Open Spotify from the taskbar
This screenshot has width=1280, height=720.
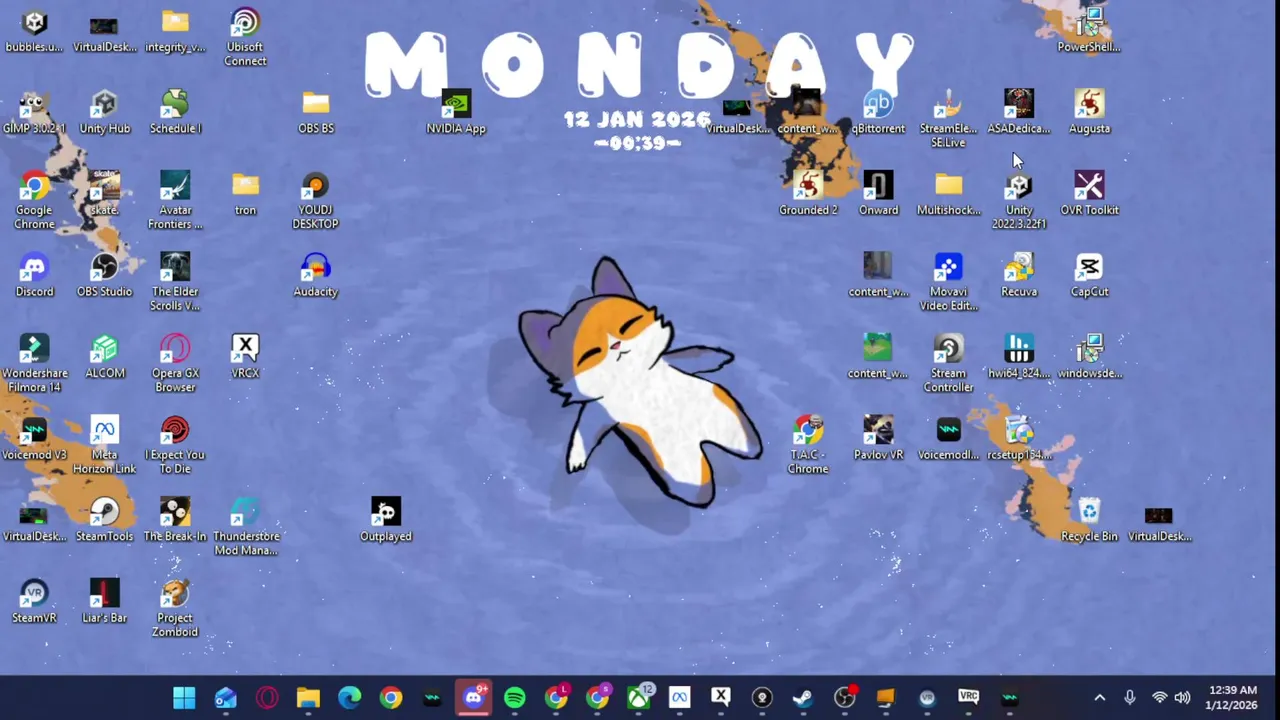(514, 698)
